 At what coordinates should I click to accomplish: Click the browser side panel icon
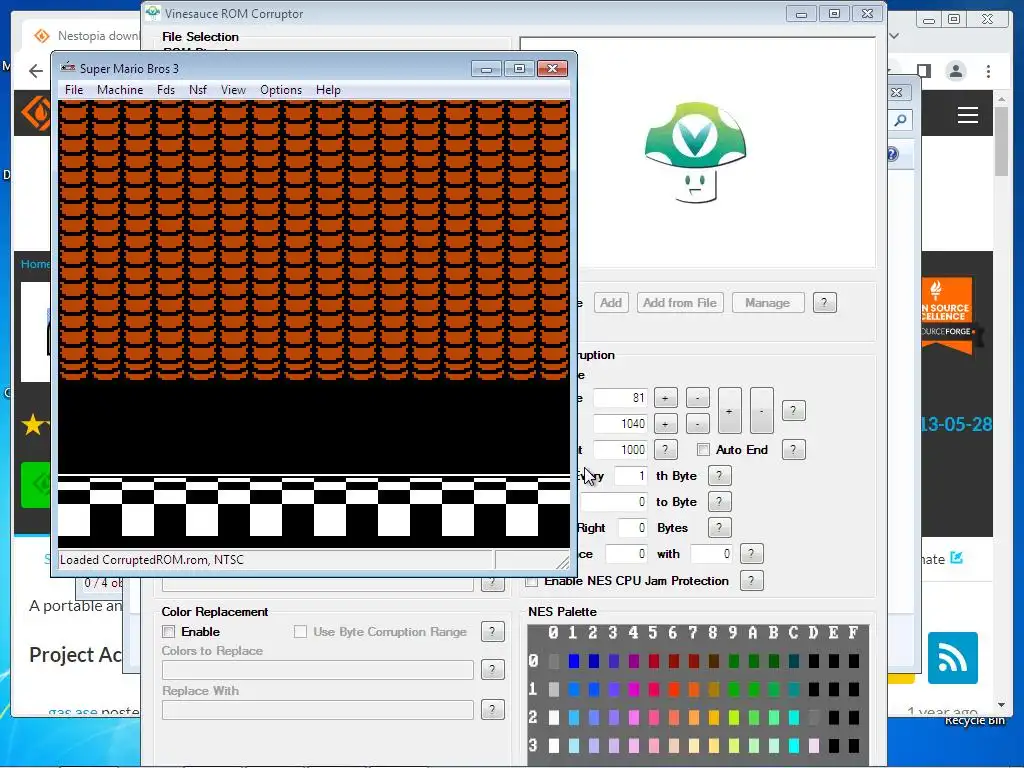(923, 71)
